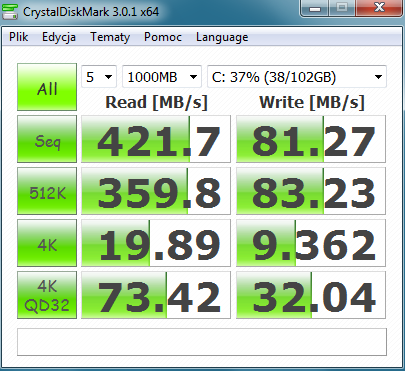Expand the test count dropdown showing 5
405x371 pixels.
pyautogui.click(x=99, y=77)
